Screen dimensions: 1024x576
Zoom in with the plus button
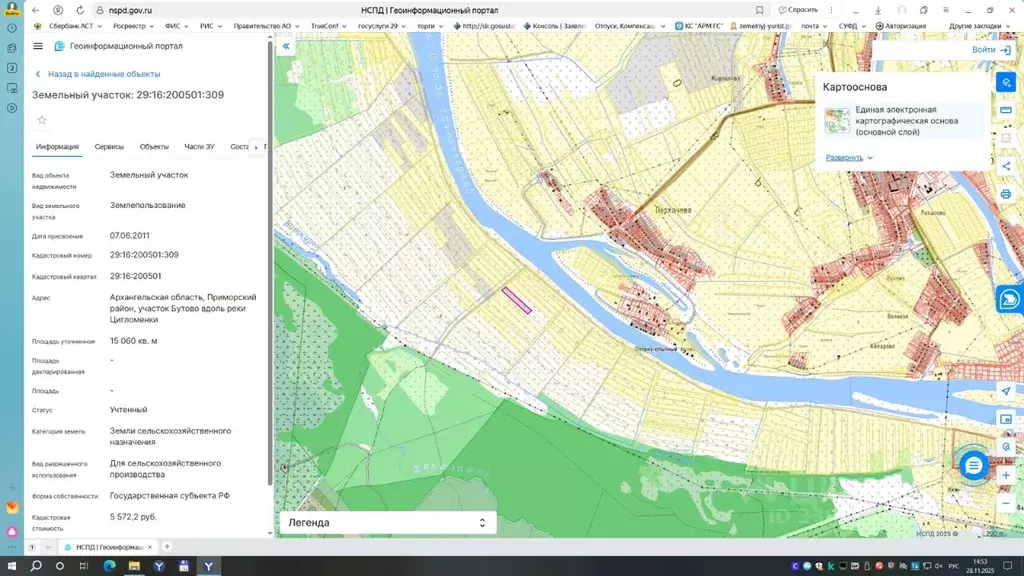(1006, 475)
